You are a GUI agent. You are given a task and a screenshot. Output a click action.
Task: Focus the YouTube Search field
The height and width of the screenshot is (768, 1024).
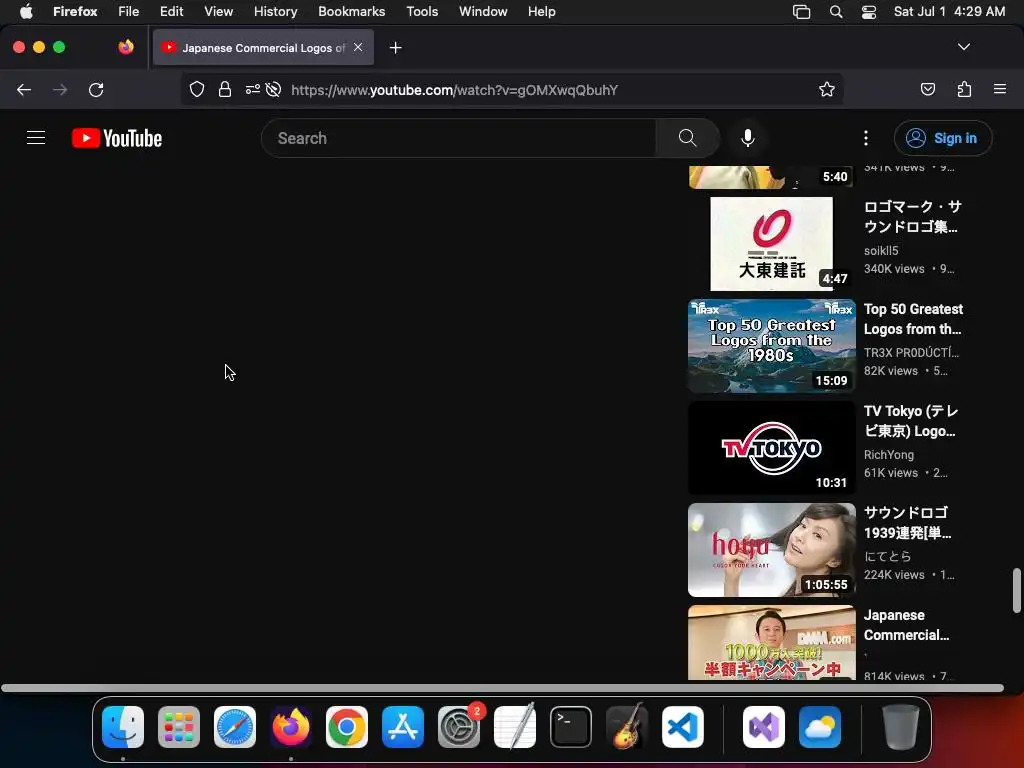tap(458, 138)
